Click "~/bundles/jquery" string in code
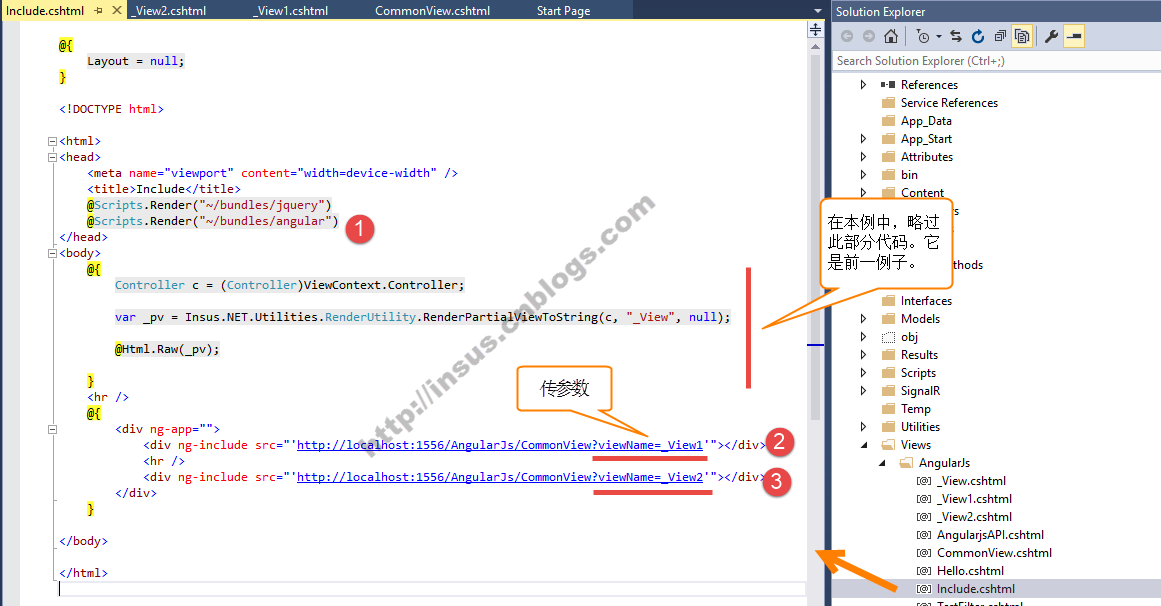The height and width of the screenshot is (606, 1161). (x=262, y=205)
